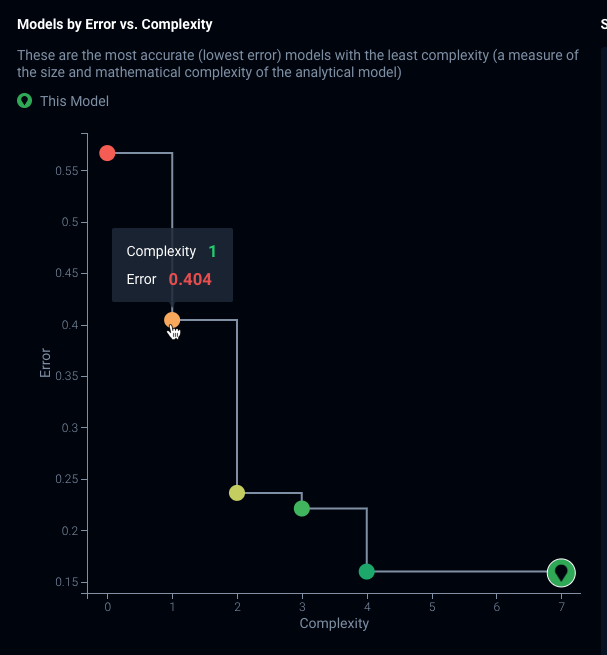
Task: Click the x-axis tick label 5
Action: pos(432,607)
